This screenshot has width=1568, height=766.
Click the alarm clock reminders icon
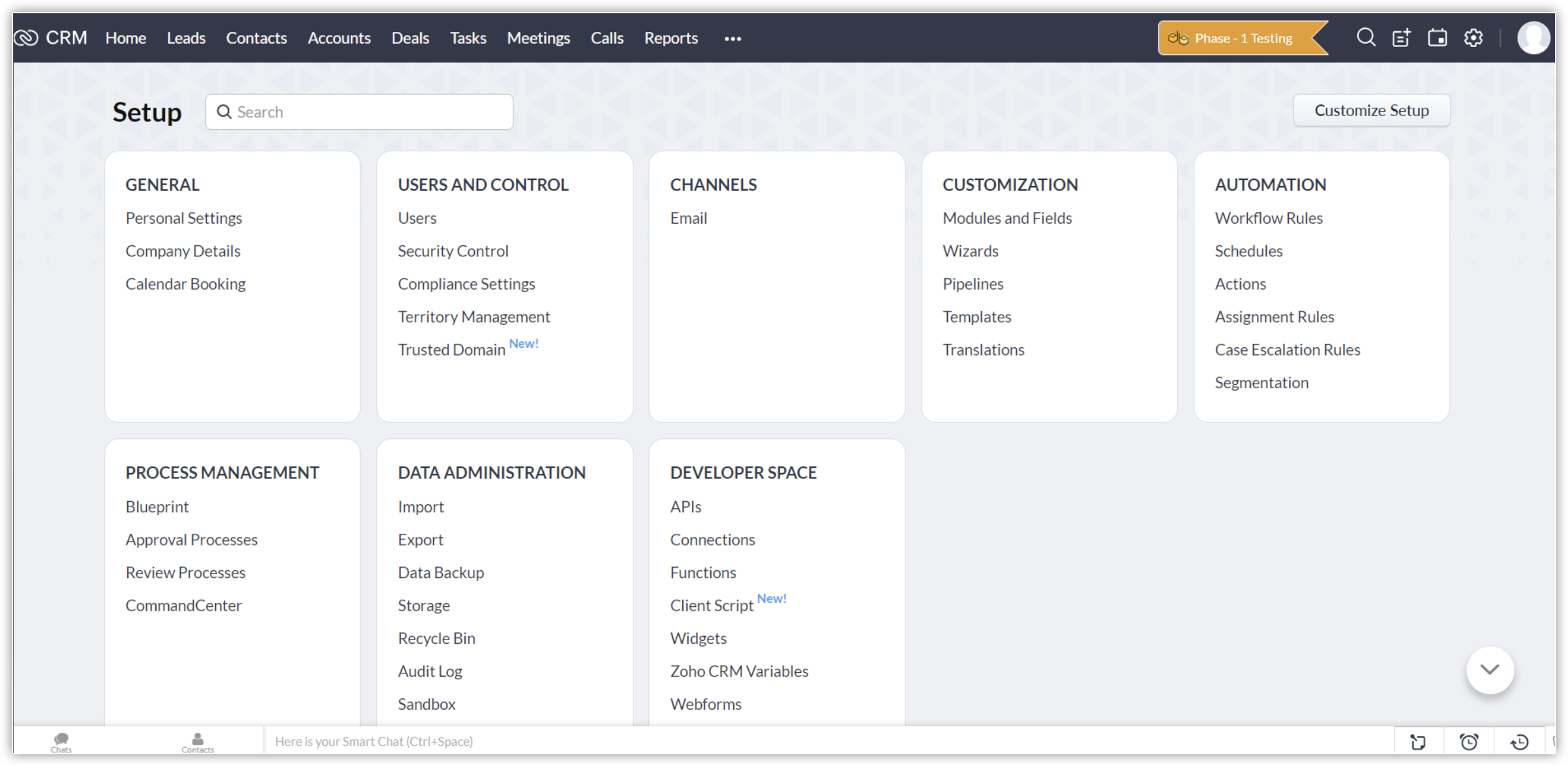(1469, 742)
